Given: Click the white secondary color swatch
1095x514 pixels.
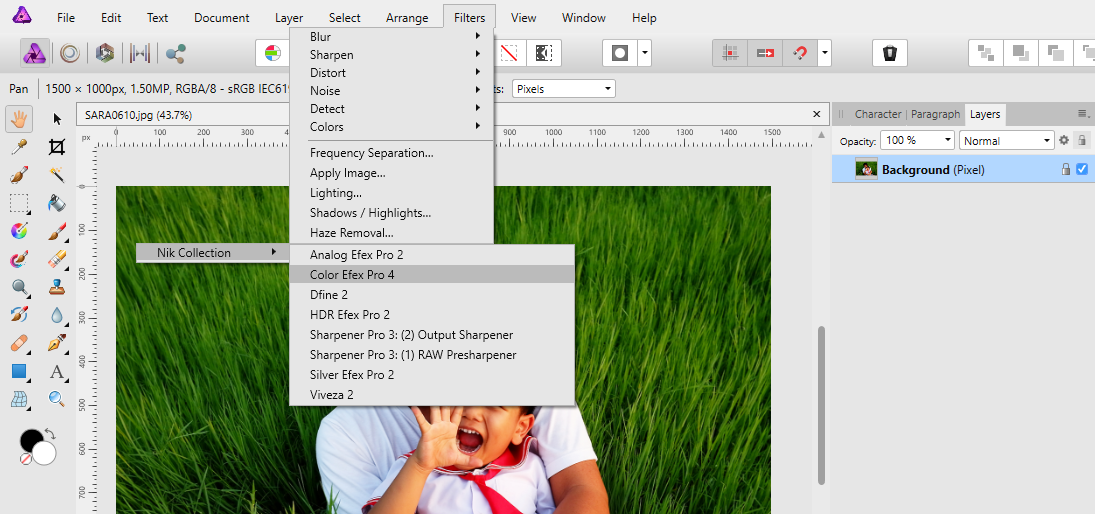Looking at the screenshot, I should [x=45, y=453].
